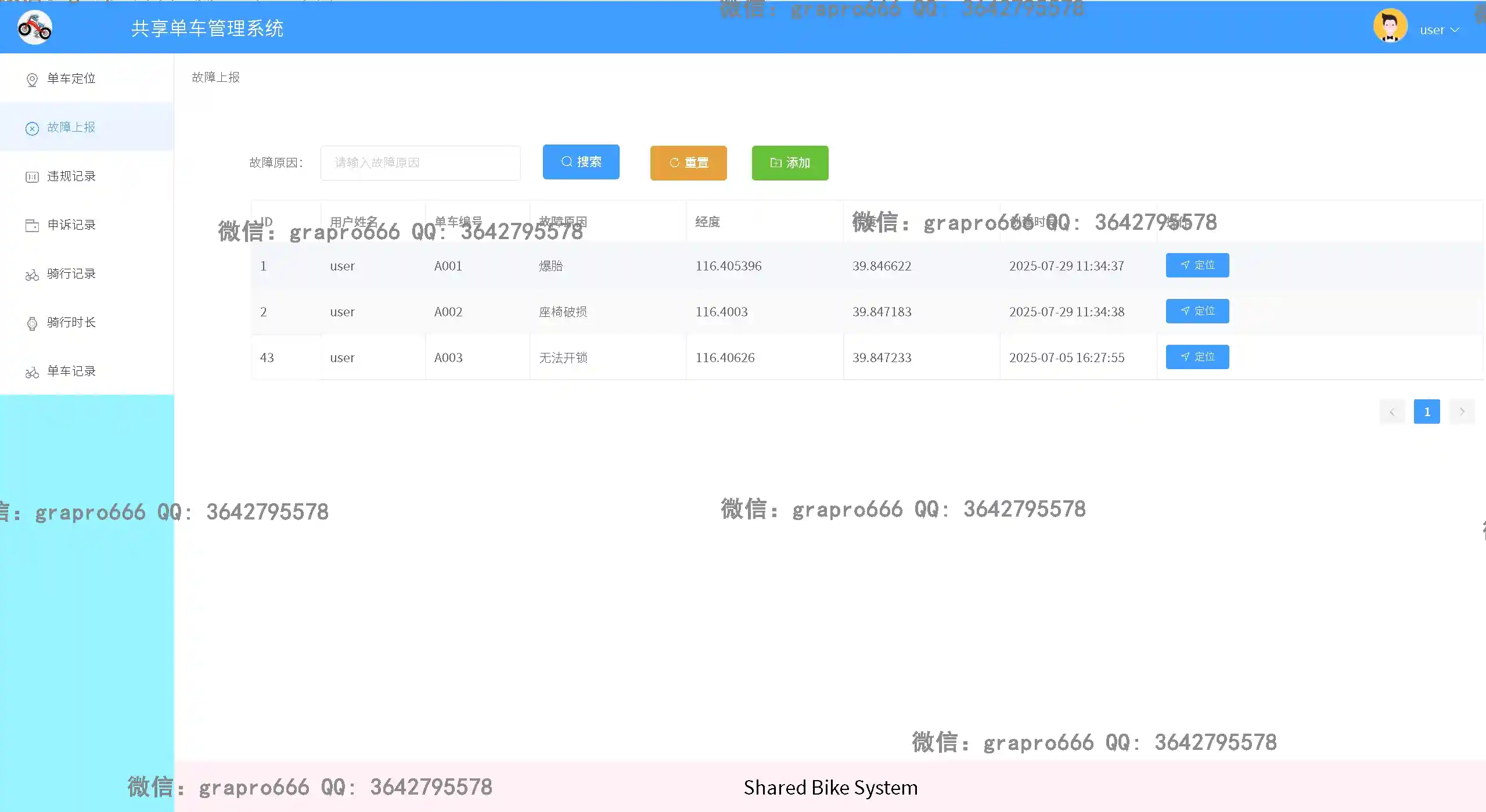Click the 单车记录 bicycle icon
Screen dimensions: 1486x812
pos(33,372)
